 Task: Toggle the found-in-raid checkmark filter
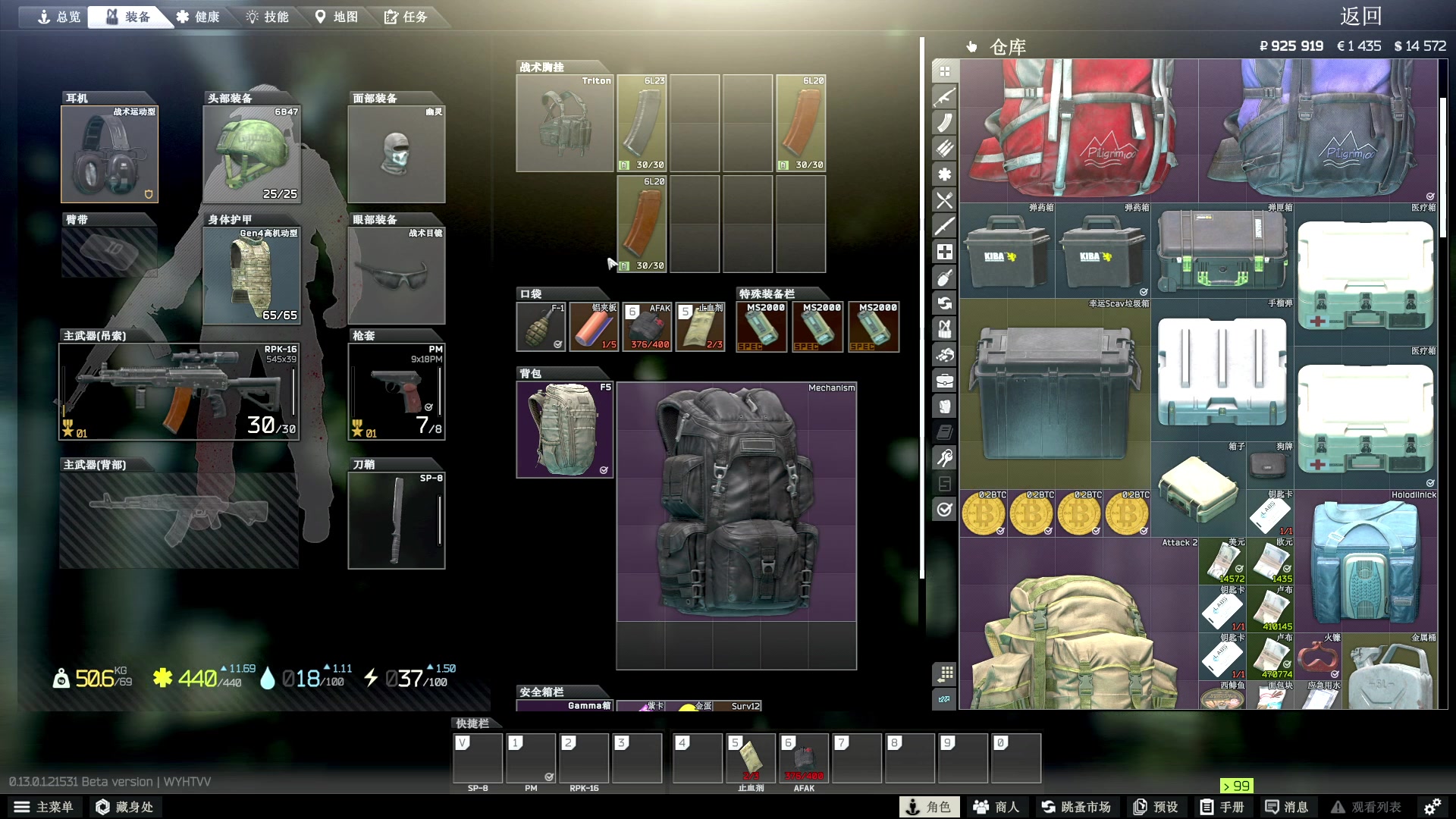point(944,510)
